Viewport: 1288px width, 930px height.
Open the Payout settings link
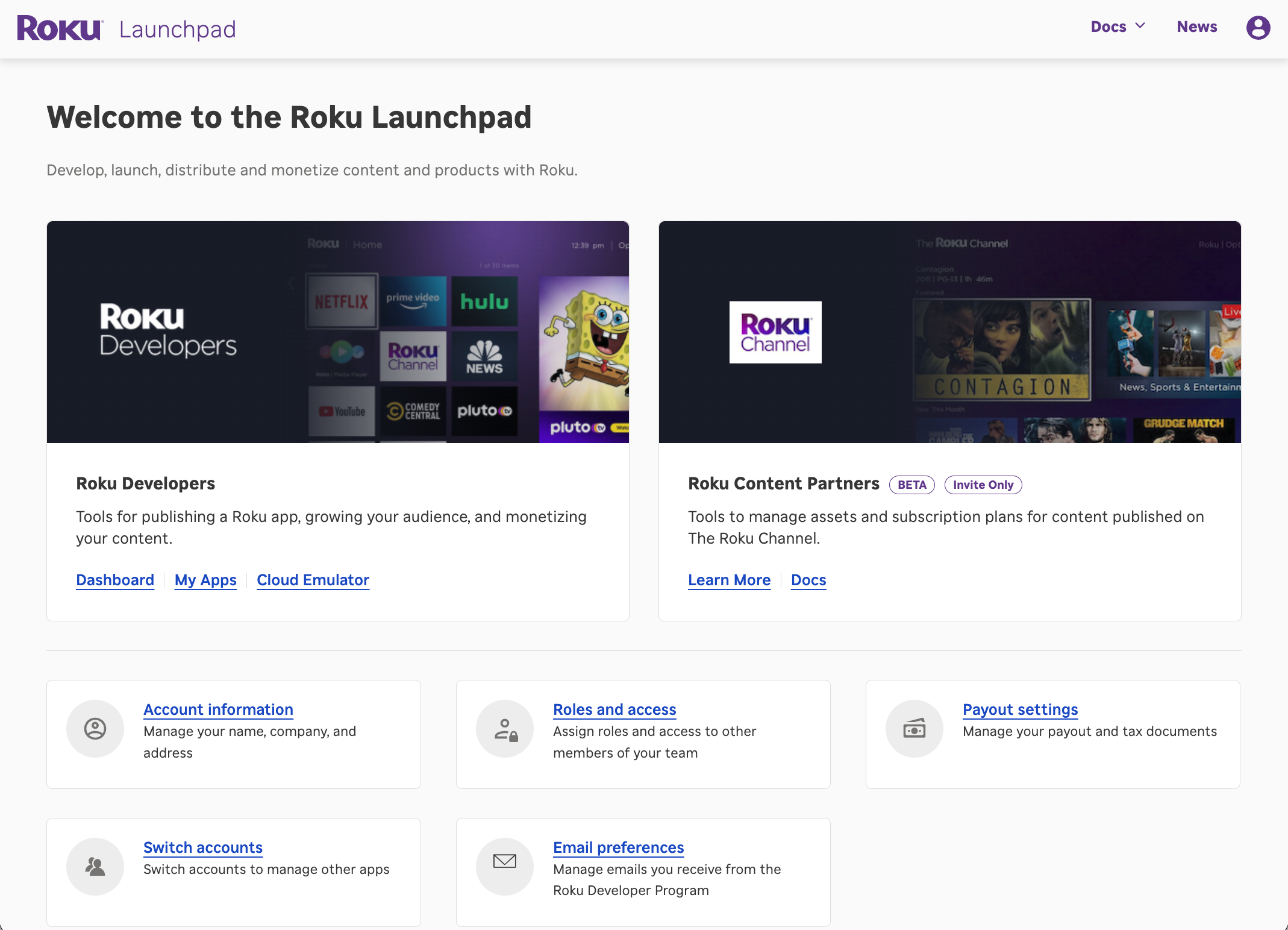tap(1020, 709)
